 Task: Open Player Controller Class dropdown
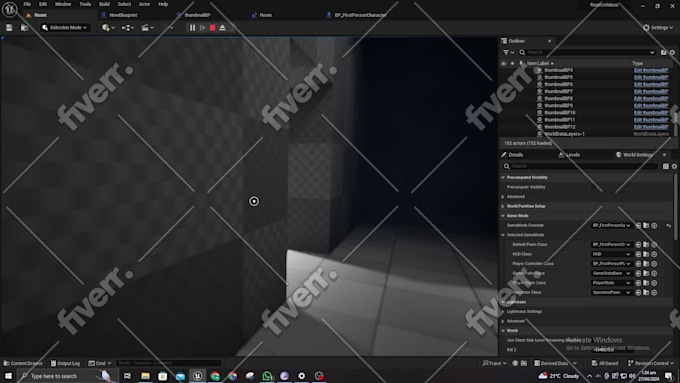[x=611, y=264]
